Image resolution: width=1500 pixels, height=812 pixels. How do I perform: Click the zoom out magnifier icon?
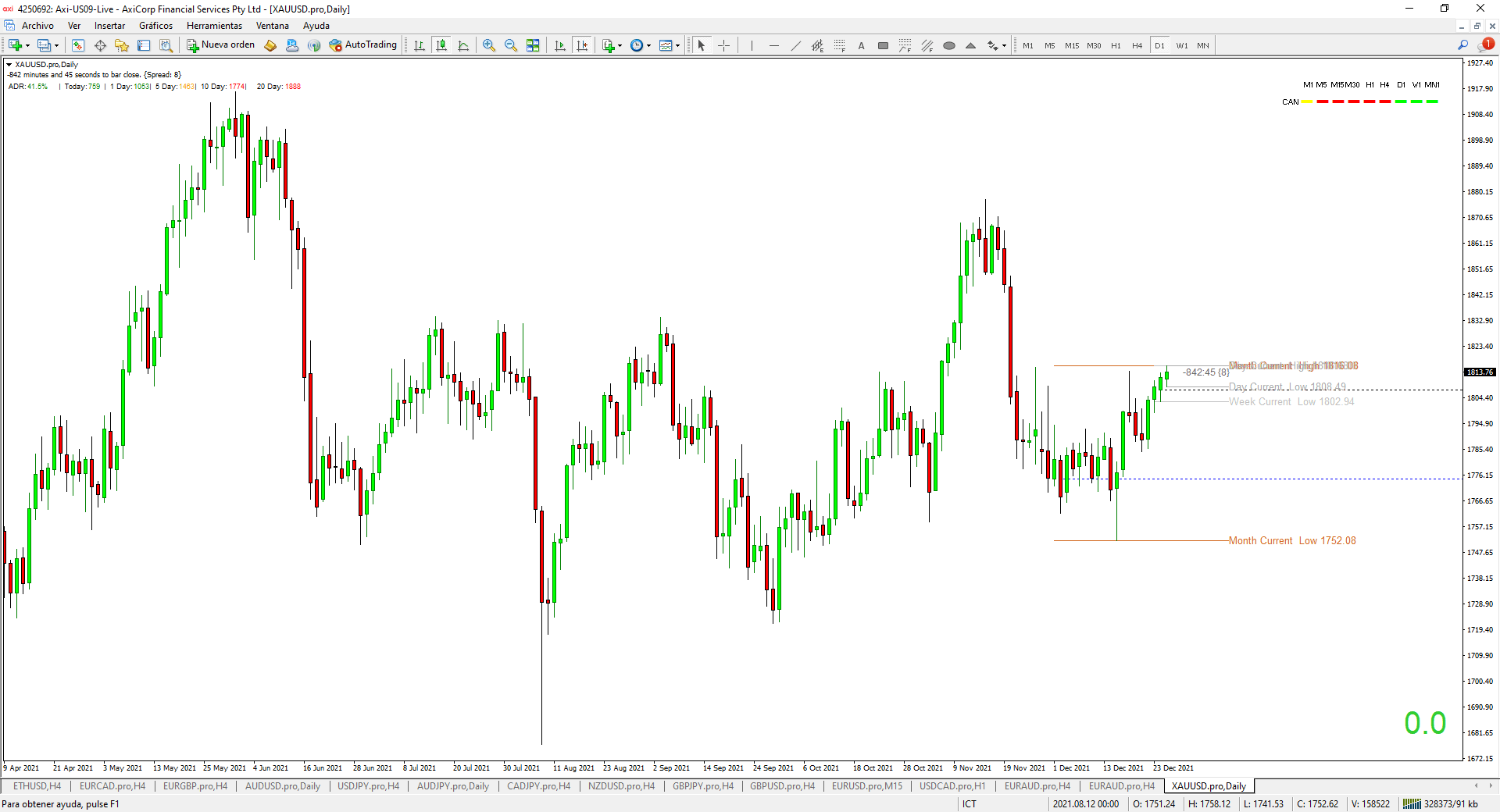pos(511,45)
